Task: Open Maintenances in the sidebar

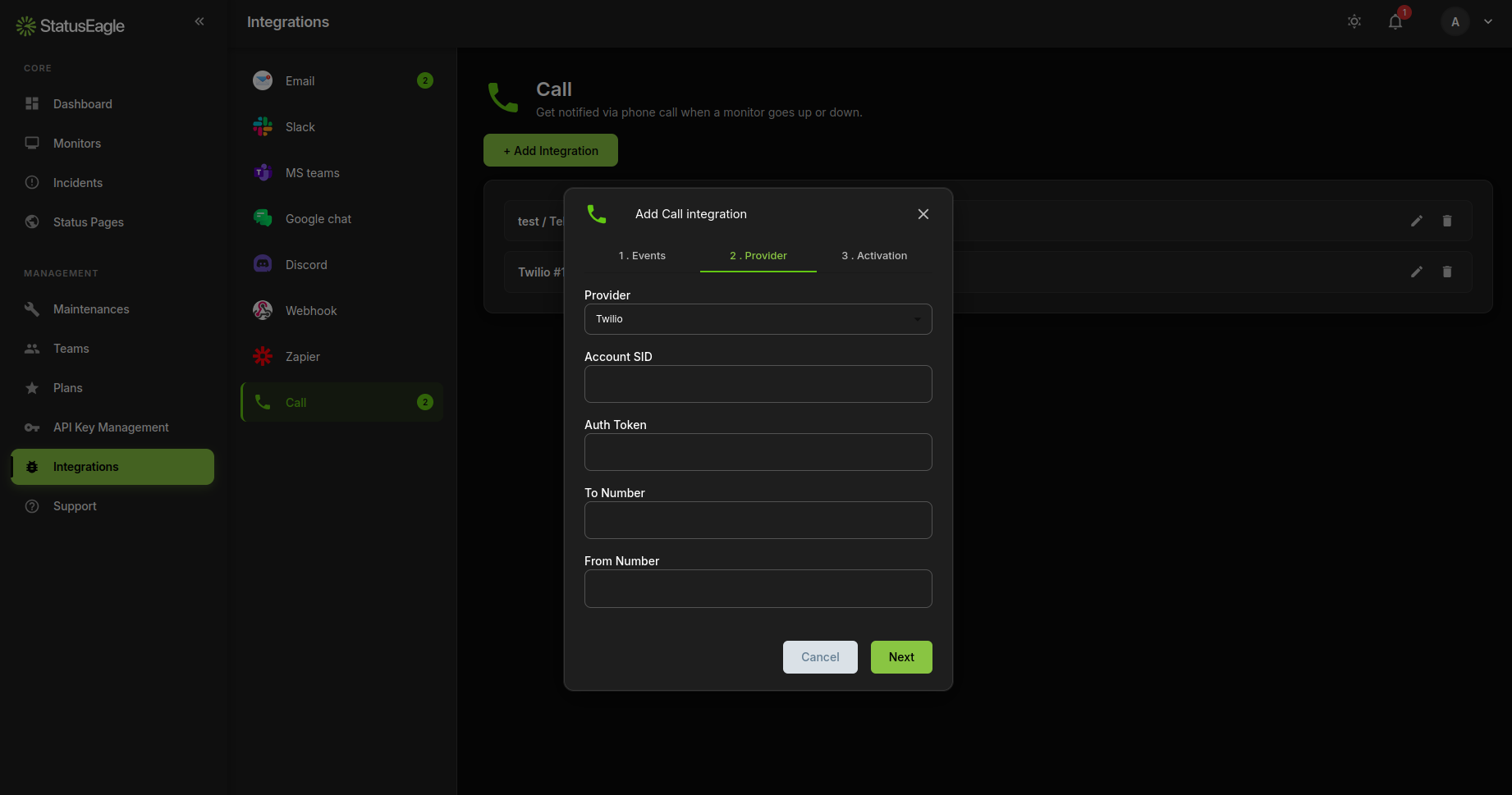Action: tap(112, 309)
